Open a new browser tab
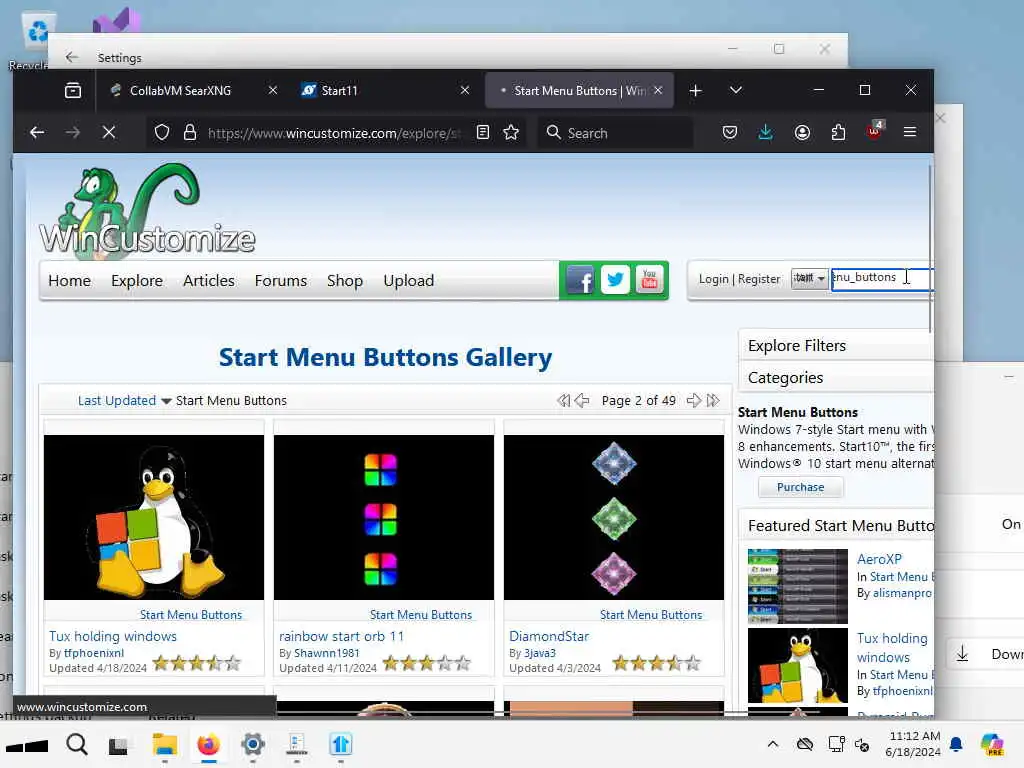 point(696,90)
